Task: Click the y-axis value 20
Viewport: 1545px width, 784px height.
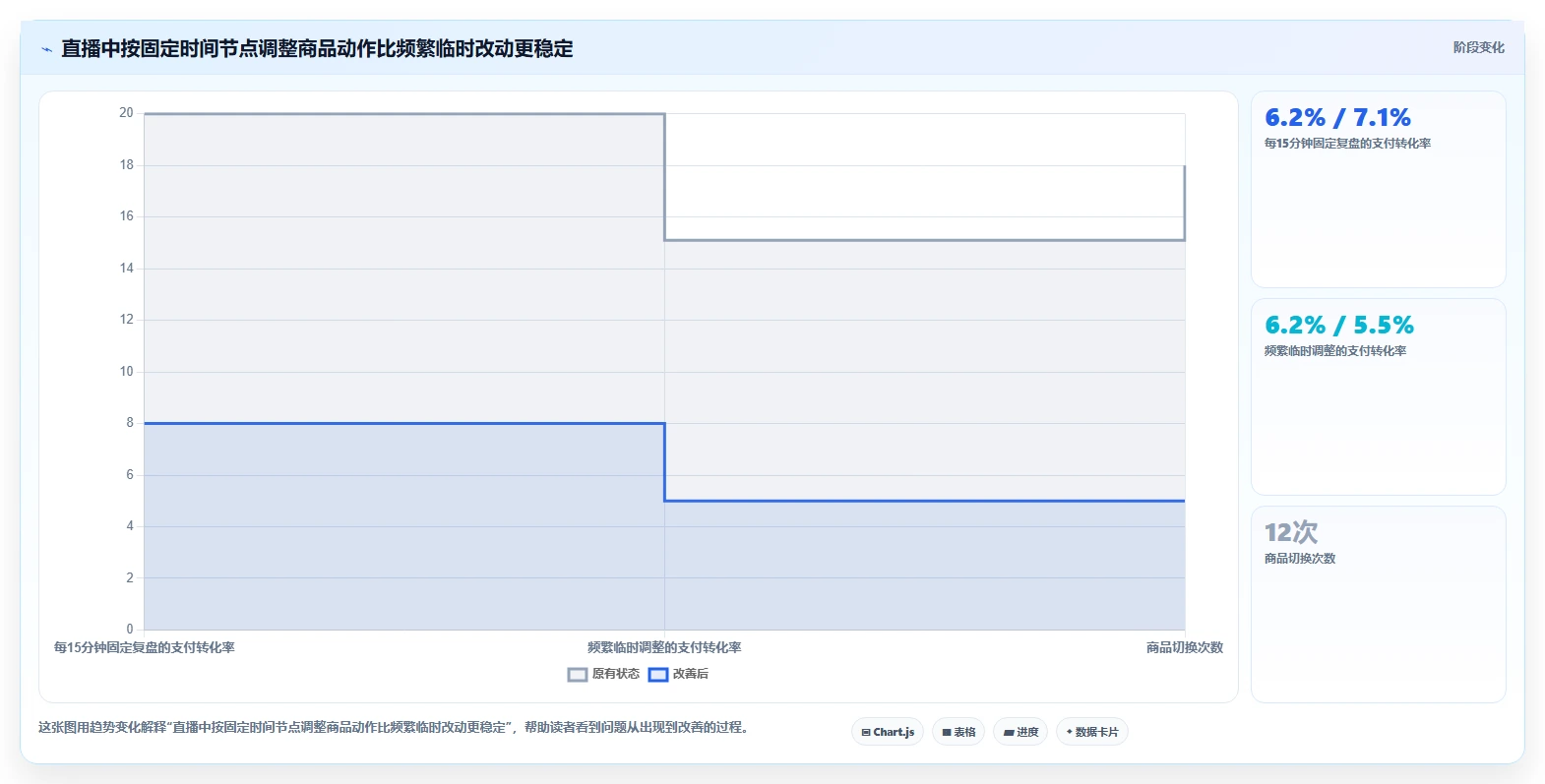Action: [x=126, y=113]
